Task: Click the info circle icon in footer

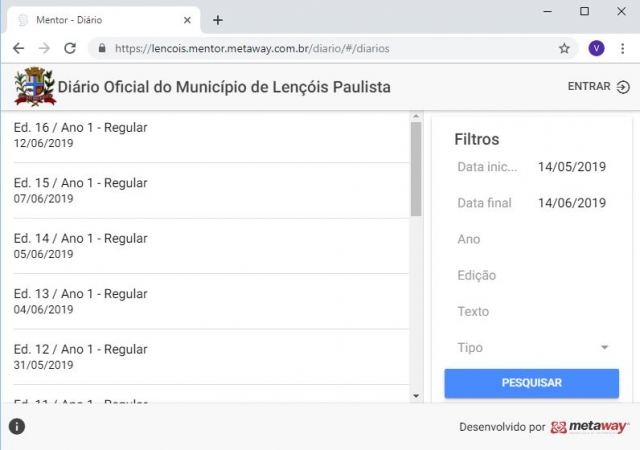Action: (x=17, y=426)
